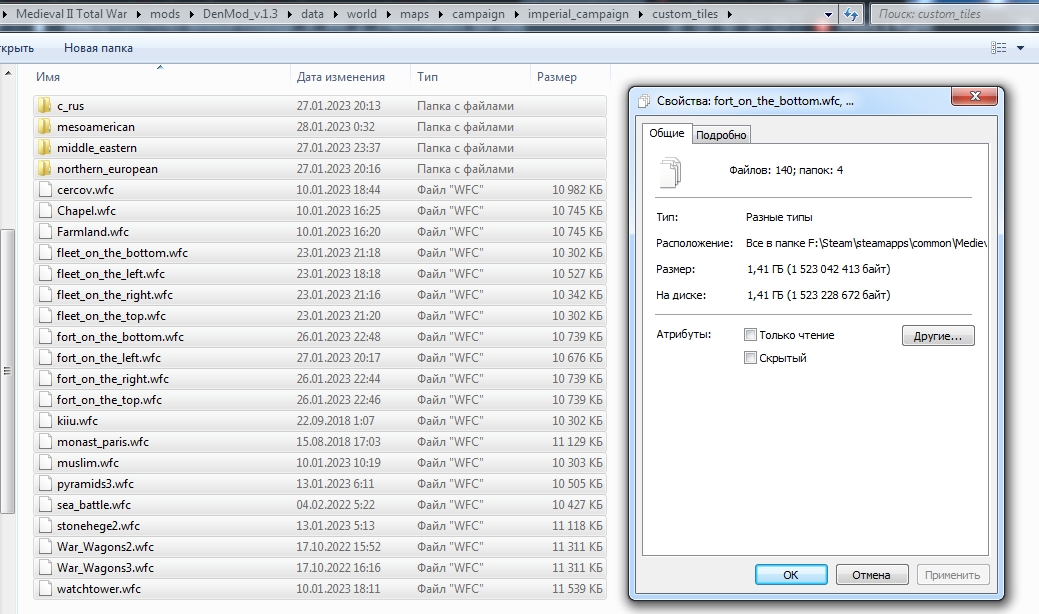Confirm the properties dialog with OK
1039x614 pixels.
click(x=791, y=575)
